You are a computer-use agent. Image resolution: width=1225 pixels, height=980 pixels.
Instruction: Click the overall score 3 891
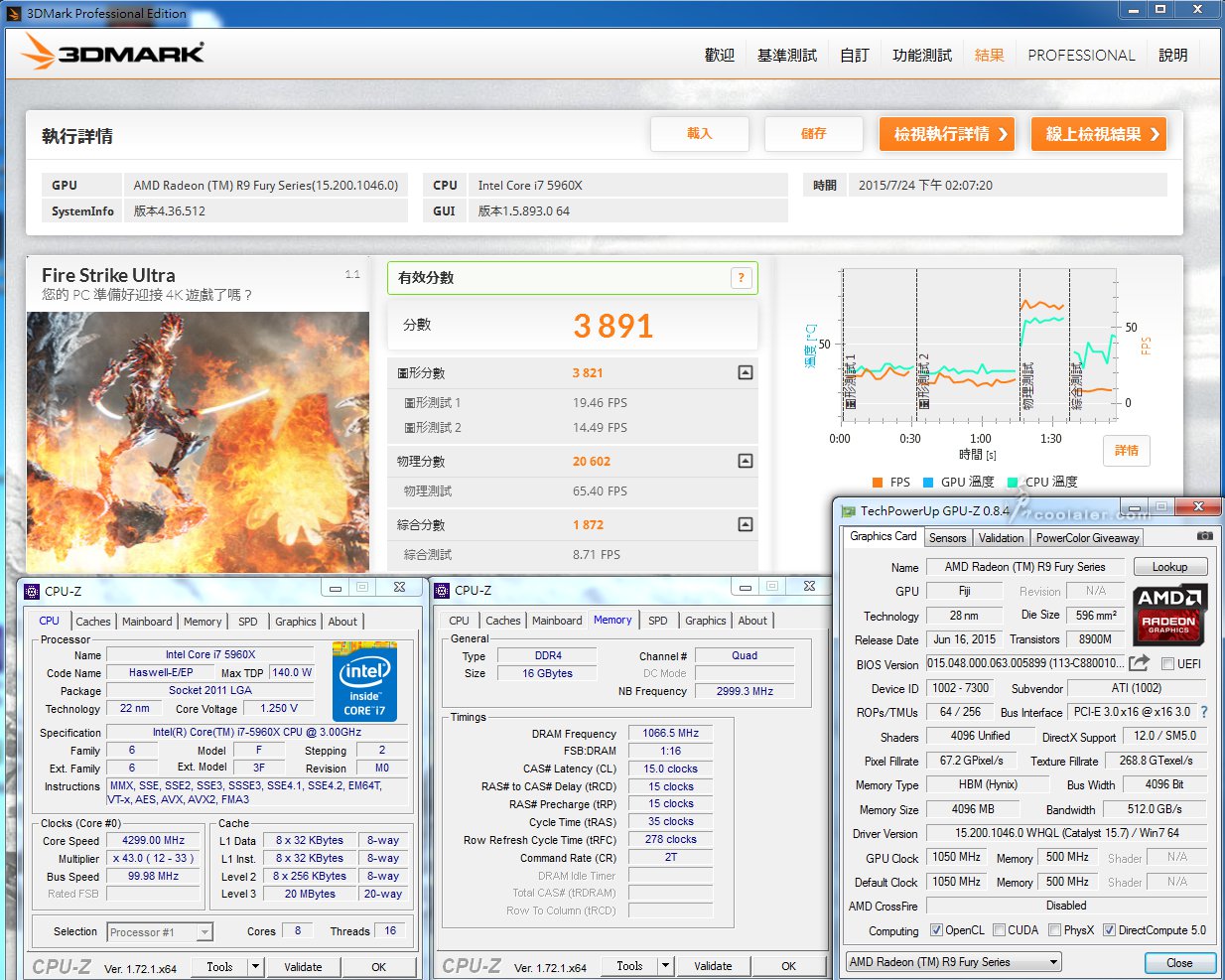pos(612,326)
